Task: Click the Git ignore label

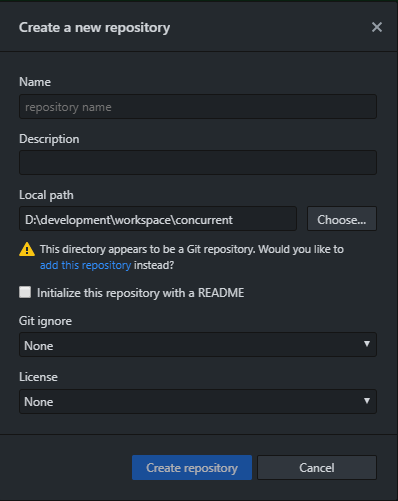Action: pos(45,321)
